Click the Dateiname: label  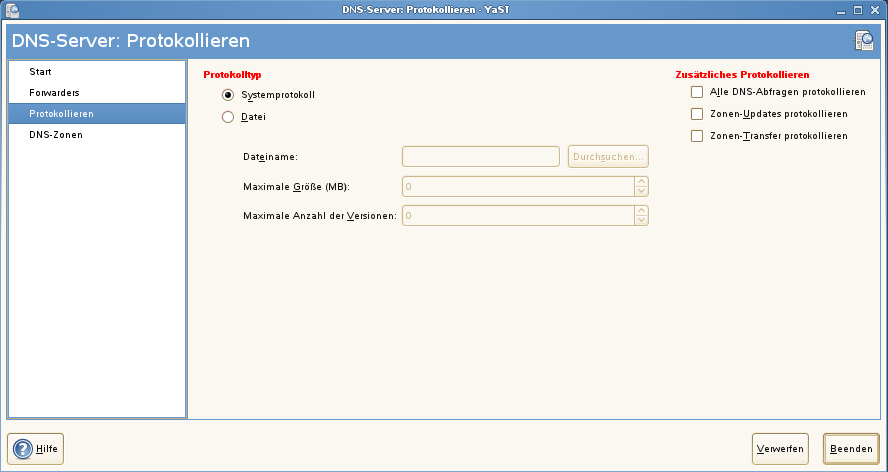click(270, 157)
